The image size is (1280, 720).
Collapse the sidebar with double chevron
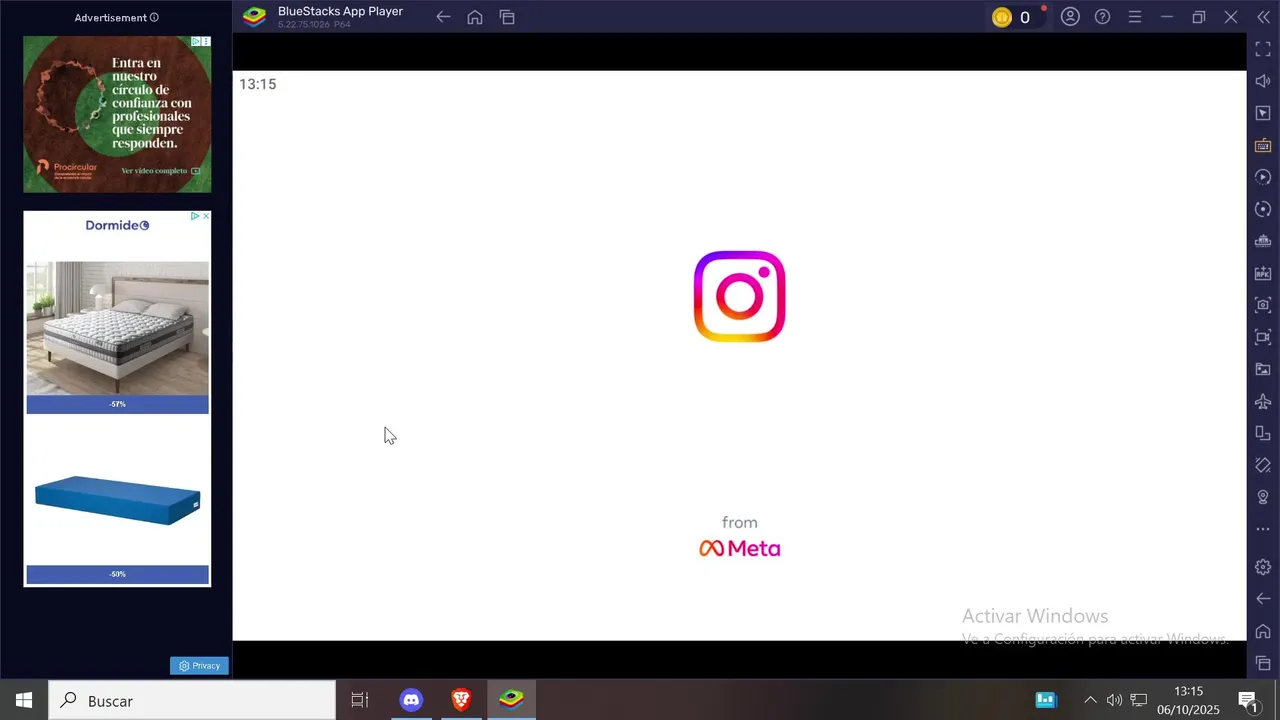[1263, 17]
